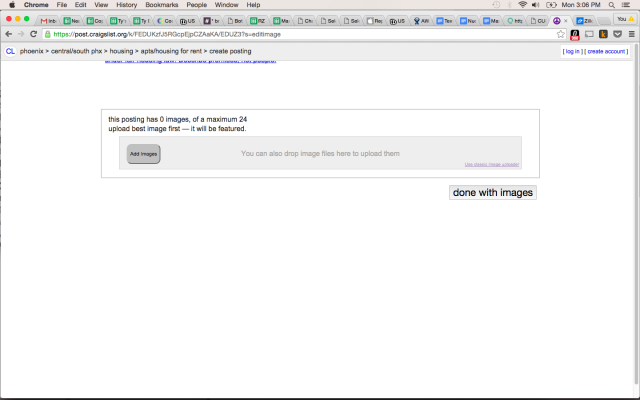
Task: Click the Add Images button
Action: tap(143, 154)
